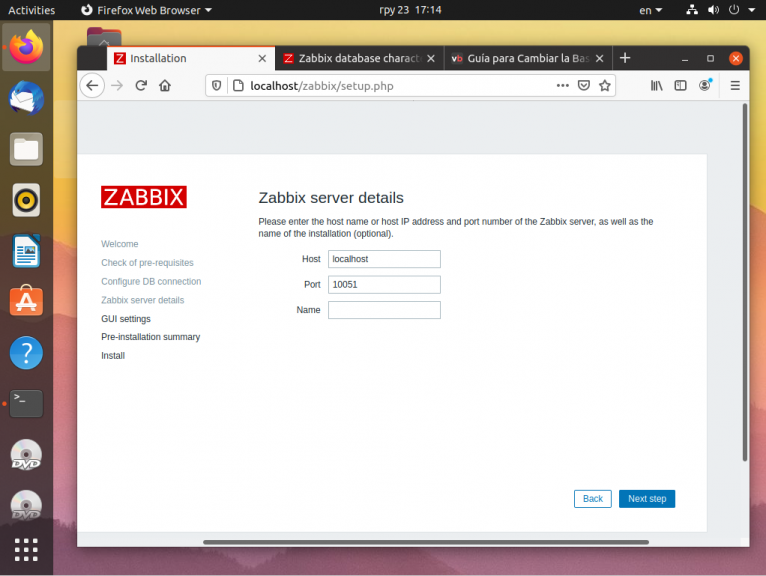The width and height of the screenshot is (766, 576).
Task: Switch to Zabbix database character tab
Action: 359,59
